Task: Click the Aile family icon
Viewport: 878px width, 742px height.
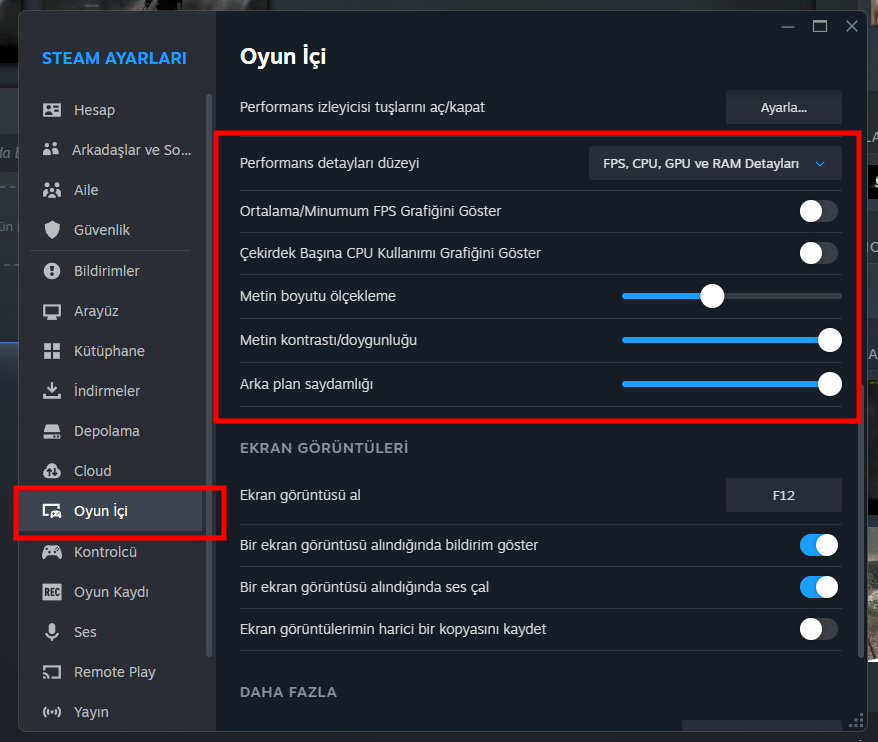Action: point(52,190)
